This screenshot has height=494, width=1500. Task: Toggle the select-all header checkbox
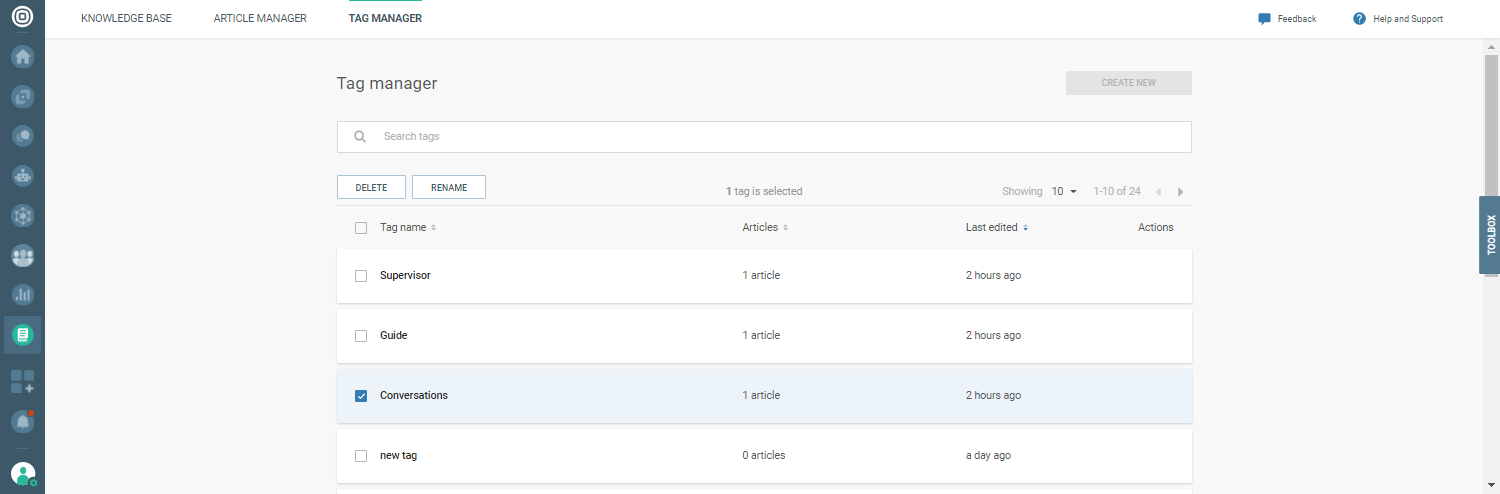[361, 228]
